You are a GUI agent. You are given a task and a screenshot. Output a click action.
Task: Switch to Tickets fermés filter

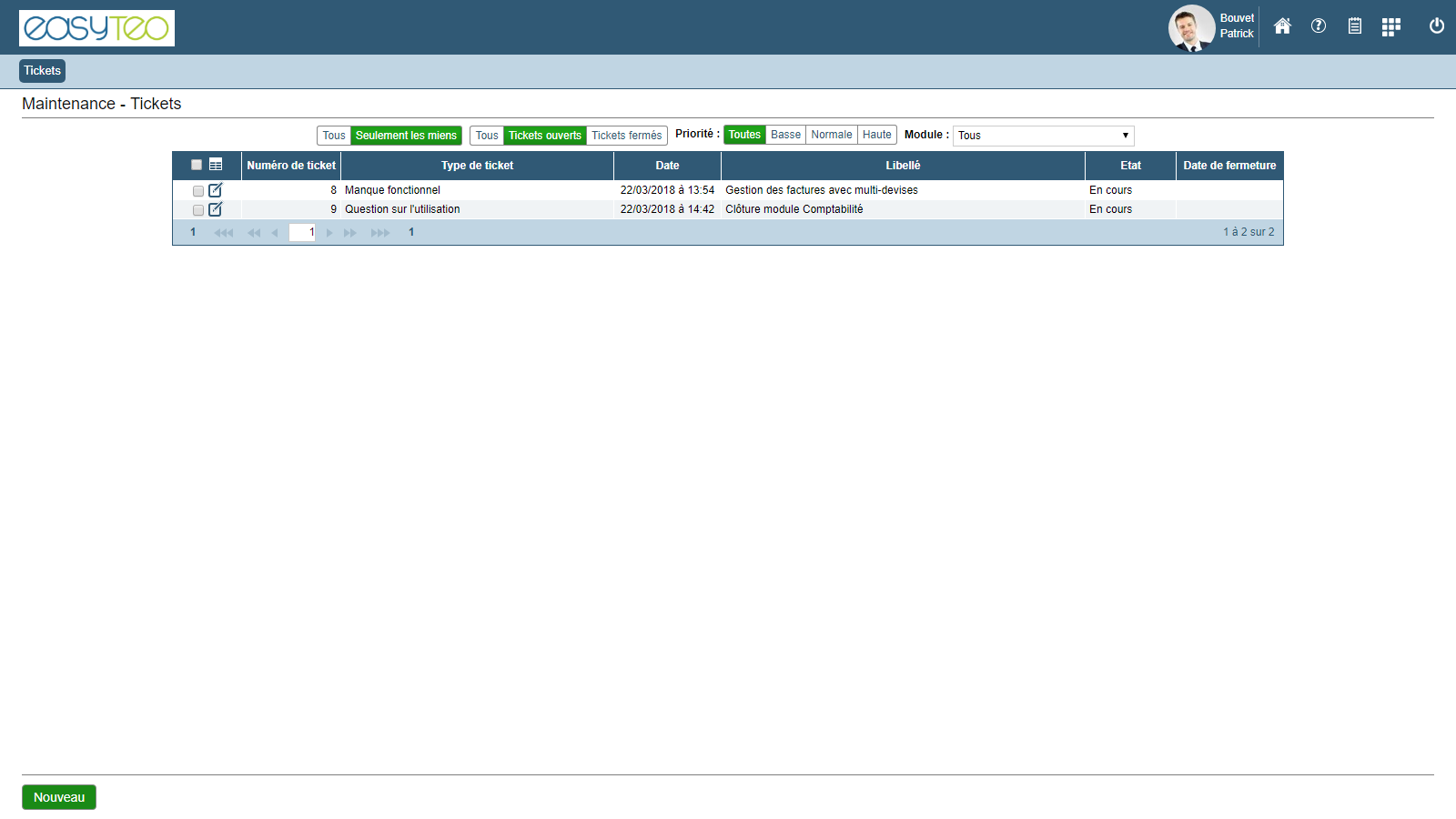coord(627,136)
